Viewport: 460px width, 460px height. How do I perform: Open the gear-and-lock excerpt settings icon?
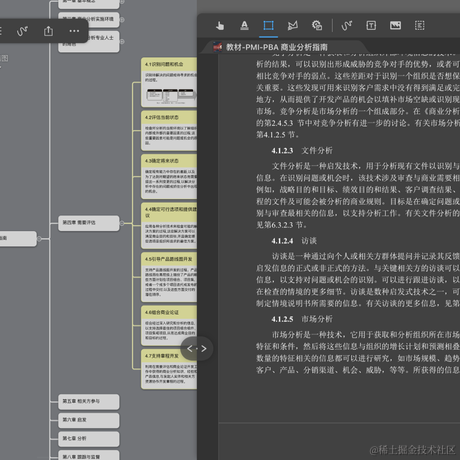pyautogui.click(x=317, y=26)
